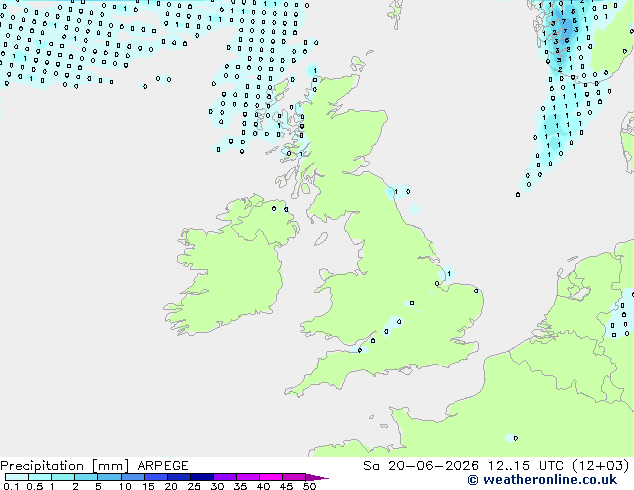
Task: Click the '0.1' legend scale label
Action: coord(11,486)
